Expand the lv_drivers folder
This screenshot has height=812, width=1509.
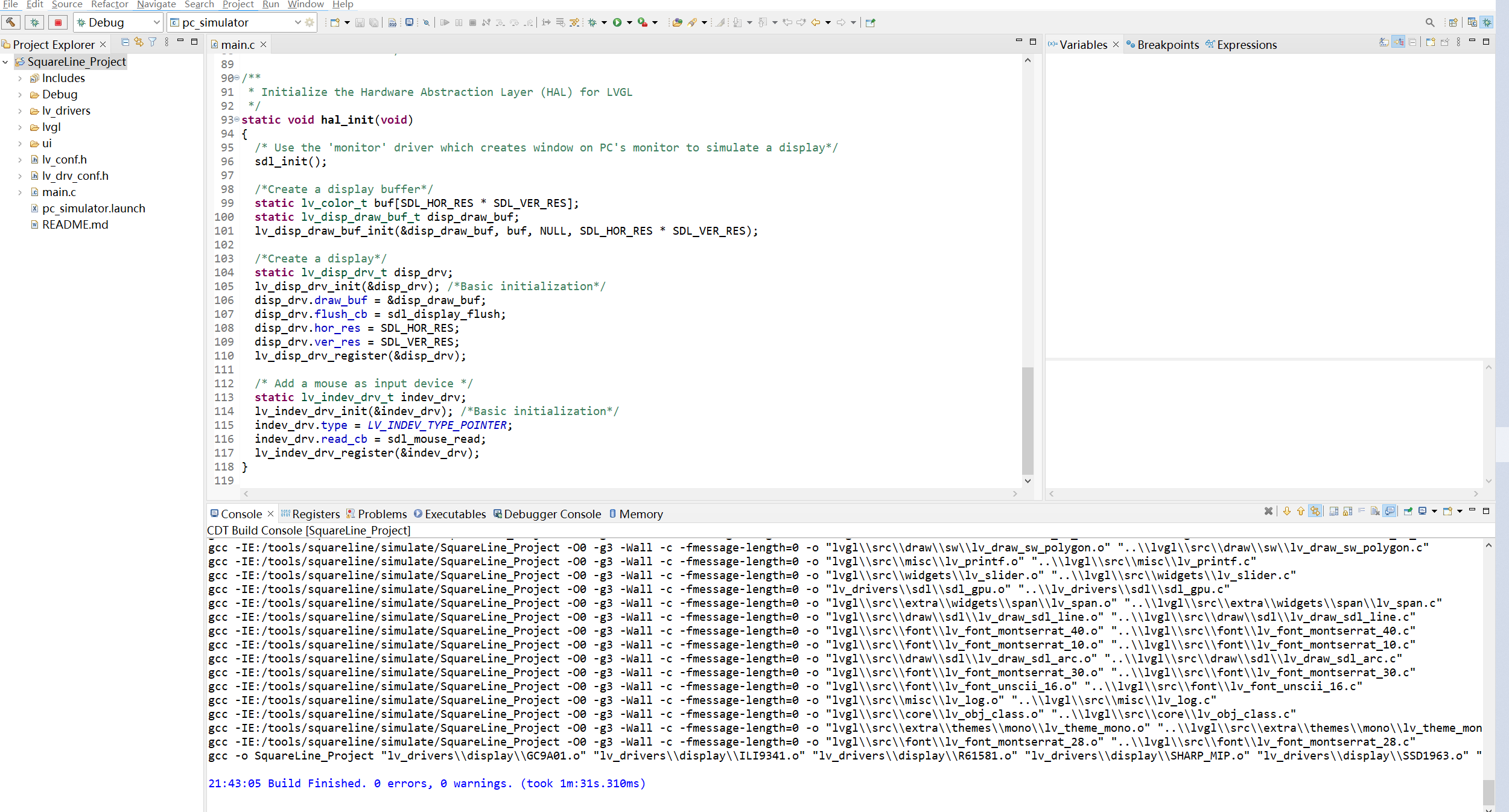(20, 111)
